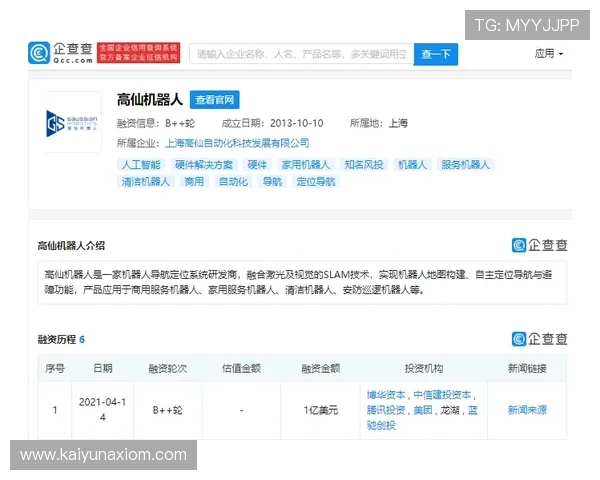Select the 商用 tag
600x480 pixels.
pos(194,181)
